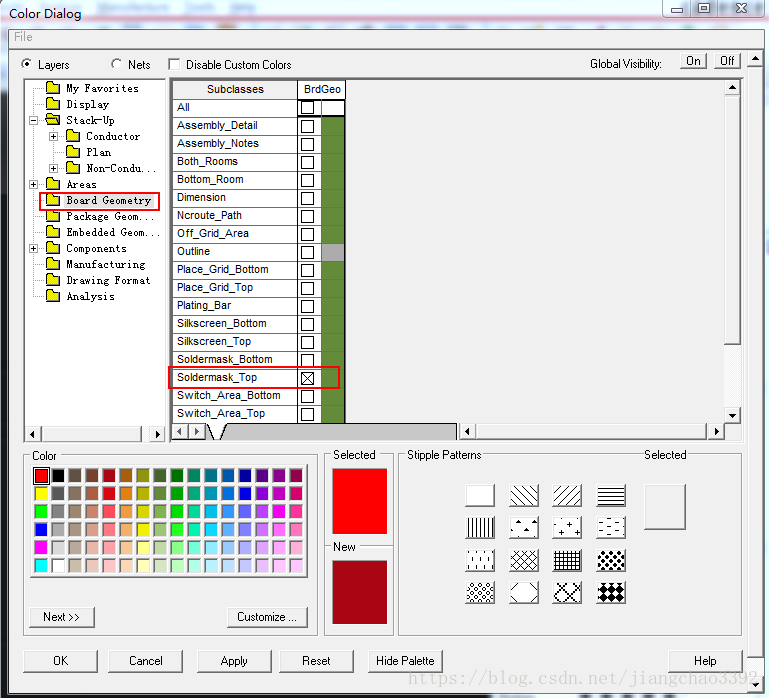Select the square grid stipple pattern
Screen dimensions: 769x698
[x=567, y=560]
